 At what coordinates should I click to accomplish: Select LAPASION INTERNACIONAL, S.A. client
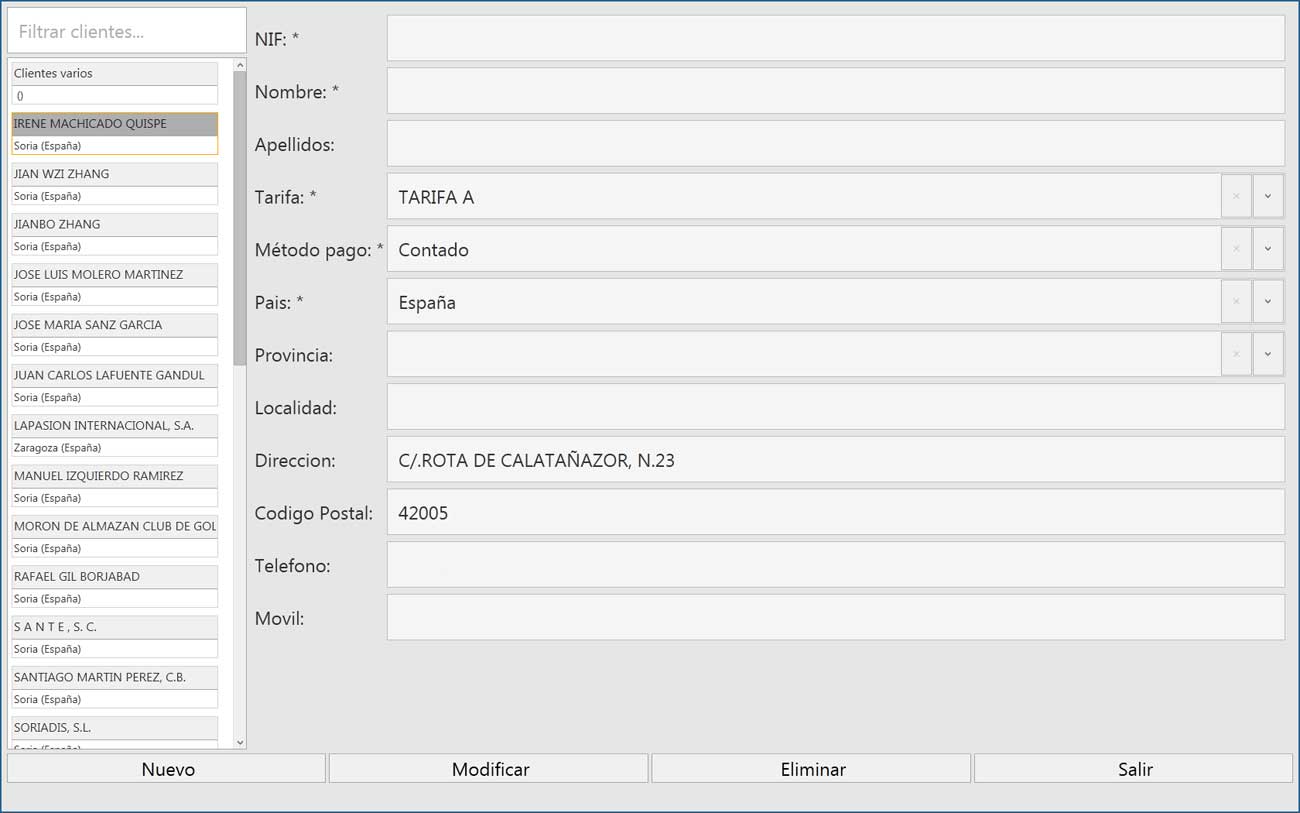114,426
